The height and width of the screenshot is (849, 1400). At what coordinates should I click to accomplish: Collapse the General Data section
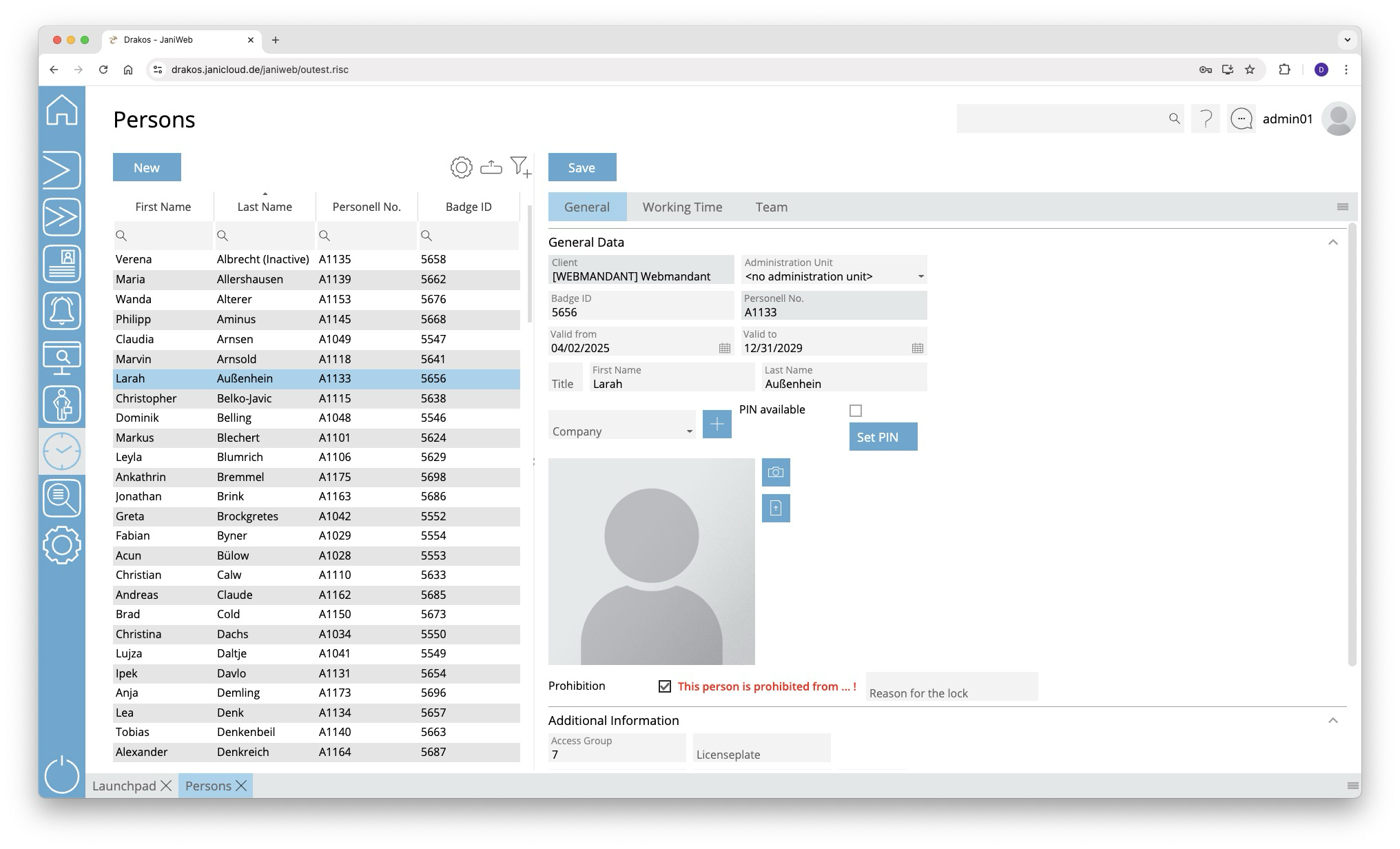click(x=1333, y=243)
